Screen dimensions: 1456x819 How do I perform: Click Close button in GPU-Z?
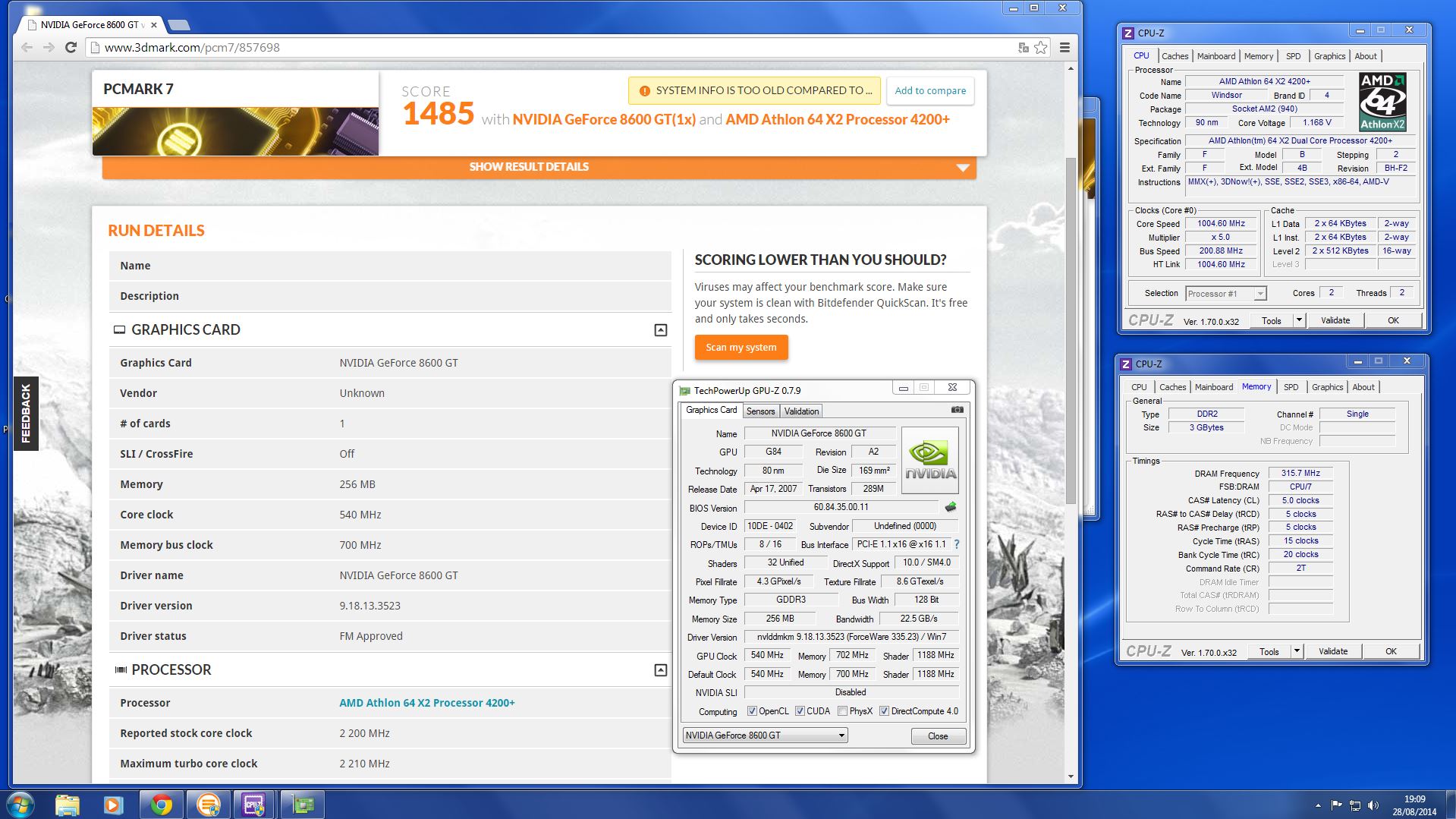point(938,736)
